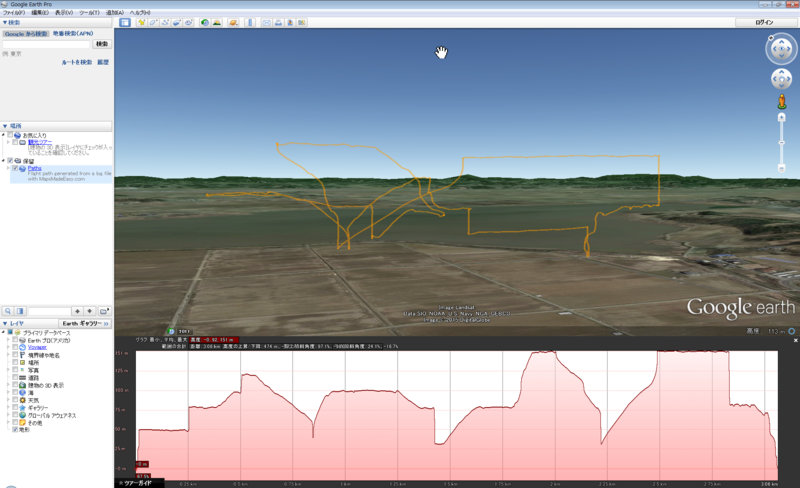
Task: Toggle the 観光ツアー checkbox
Action: click(15, 142)
